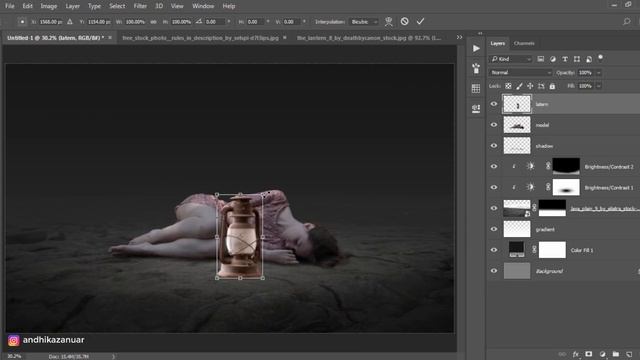Toggle the maintain aspect ratio link icon
Viewport: 640px width, 360px height.
point(153,22)
